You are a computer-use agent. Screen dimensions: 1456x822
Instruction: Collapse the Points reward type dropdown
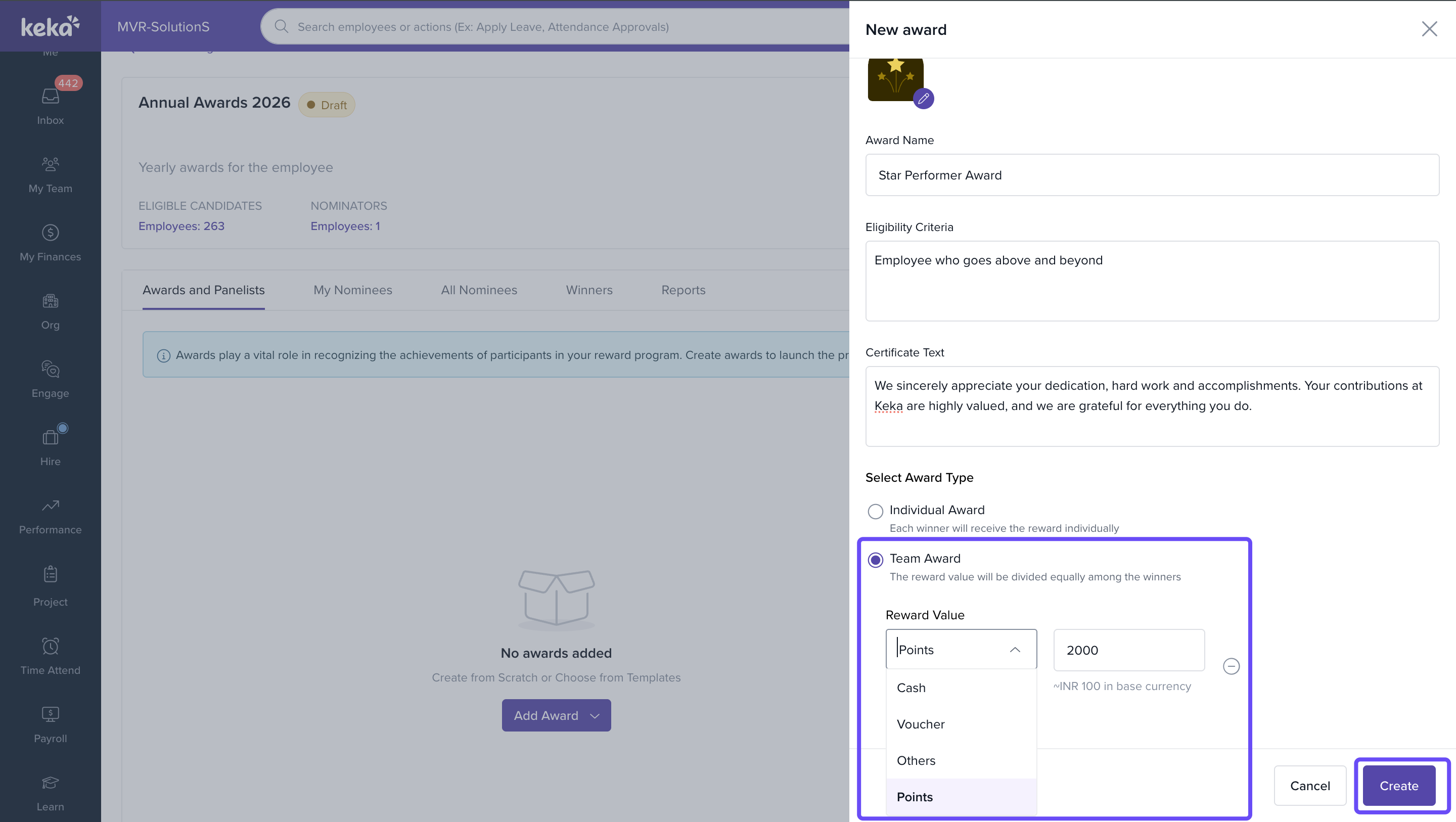click(x=1015, y=650)
